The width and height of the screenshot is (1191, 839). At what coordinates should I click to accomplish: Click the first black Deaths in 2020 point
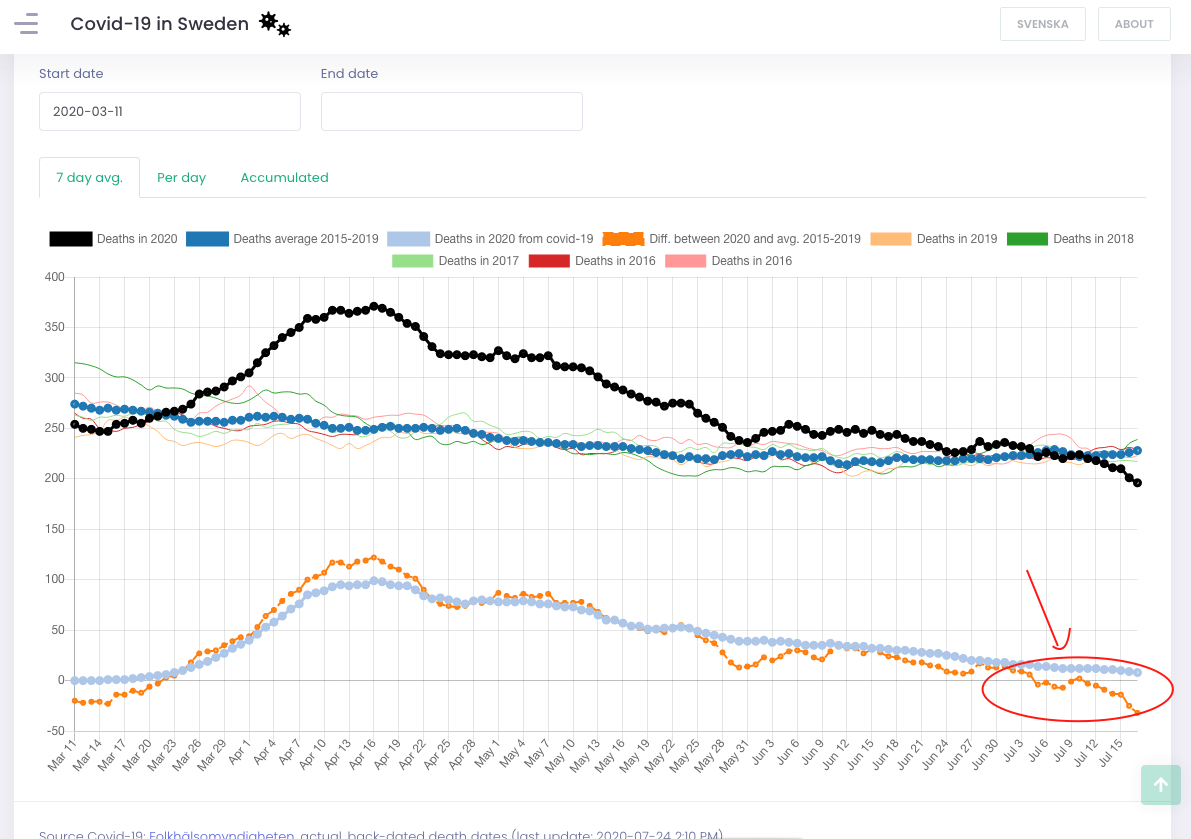tap(74, 424)
